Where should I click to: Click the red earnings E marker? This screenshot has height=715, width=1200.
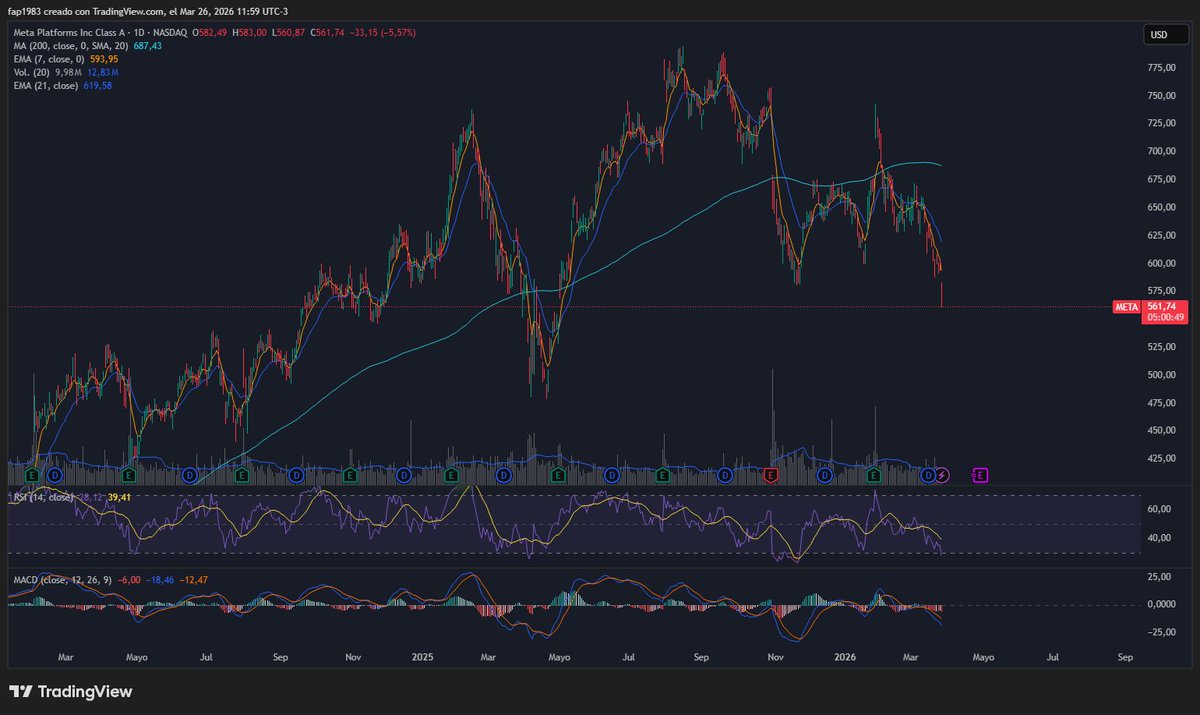771,474
